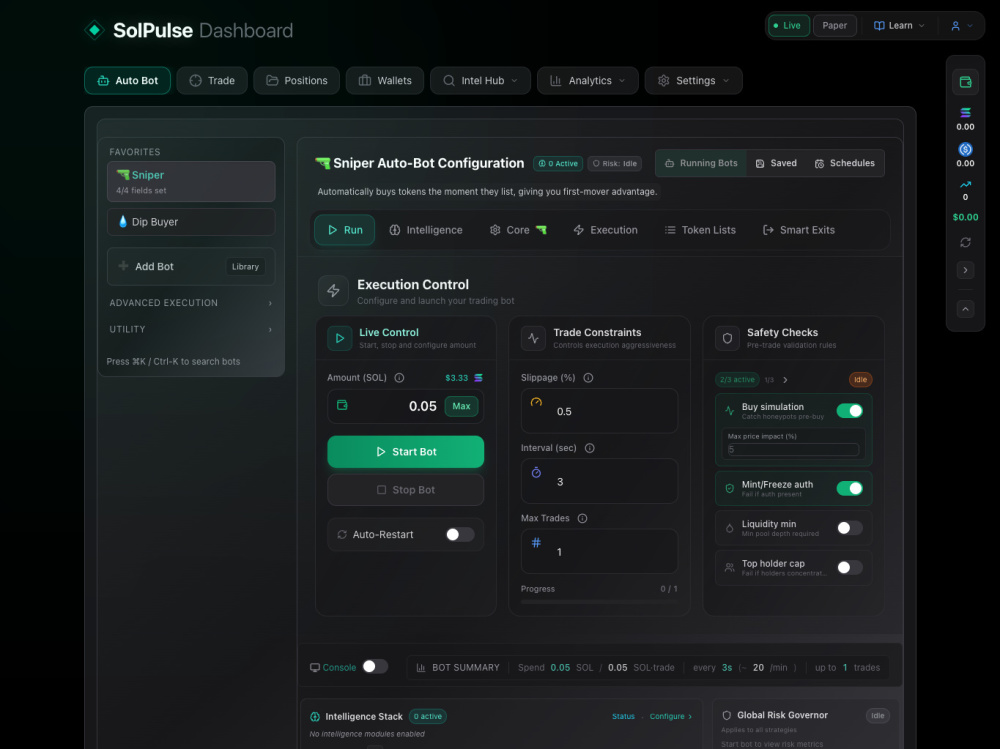Disable the Mint/Freeze auth toggle
This screenshot has width=1000, height=749.
(x=849, y=489)
